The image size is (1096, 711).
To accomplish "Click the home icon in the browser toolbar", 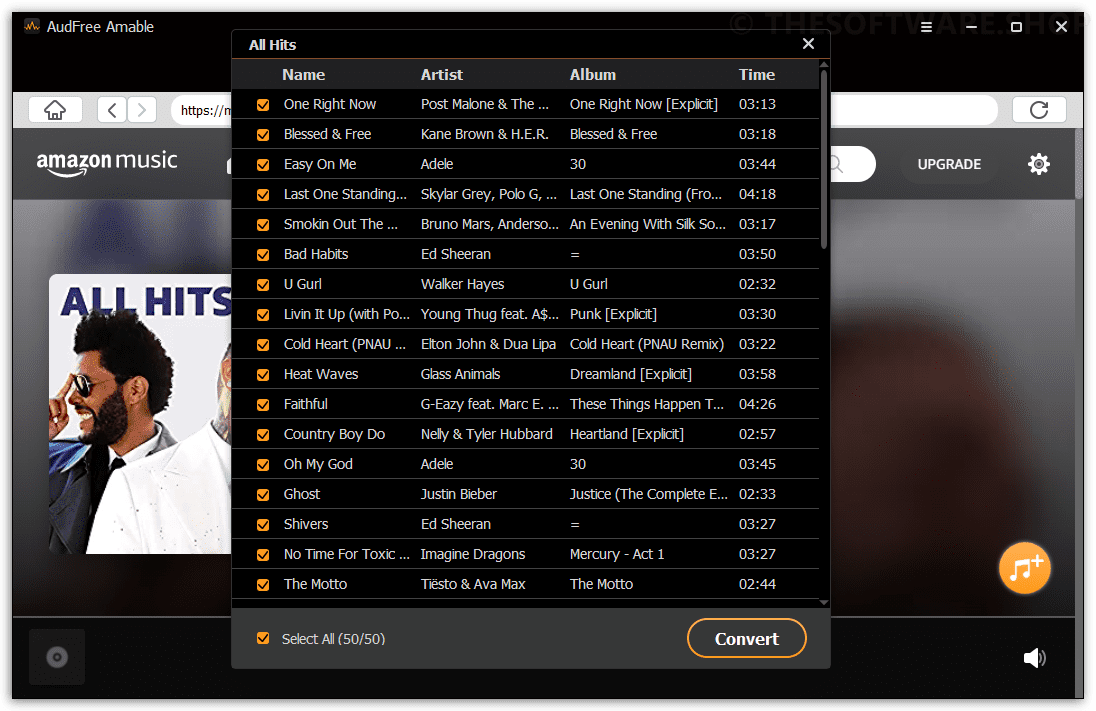I will click(x=55, y=110).
